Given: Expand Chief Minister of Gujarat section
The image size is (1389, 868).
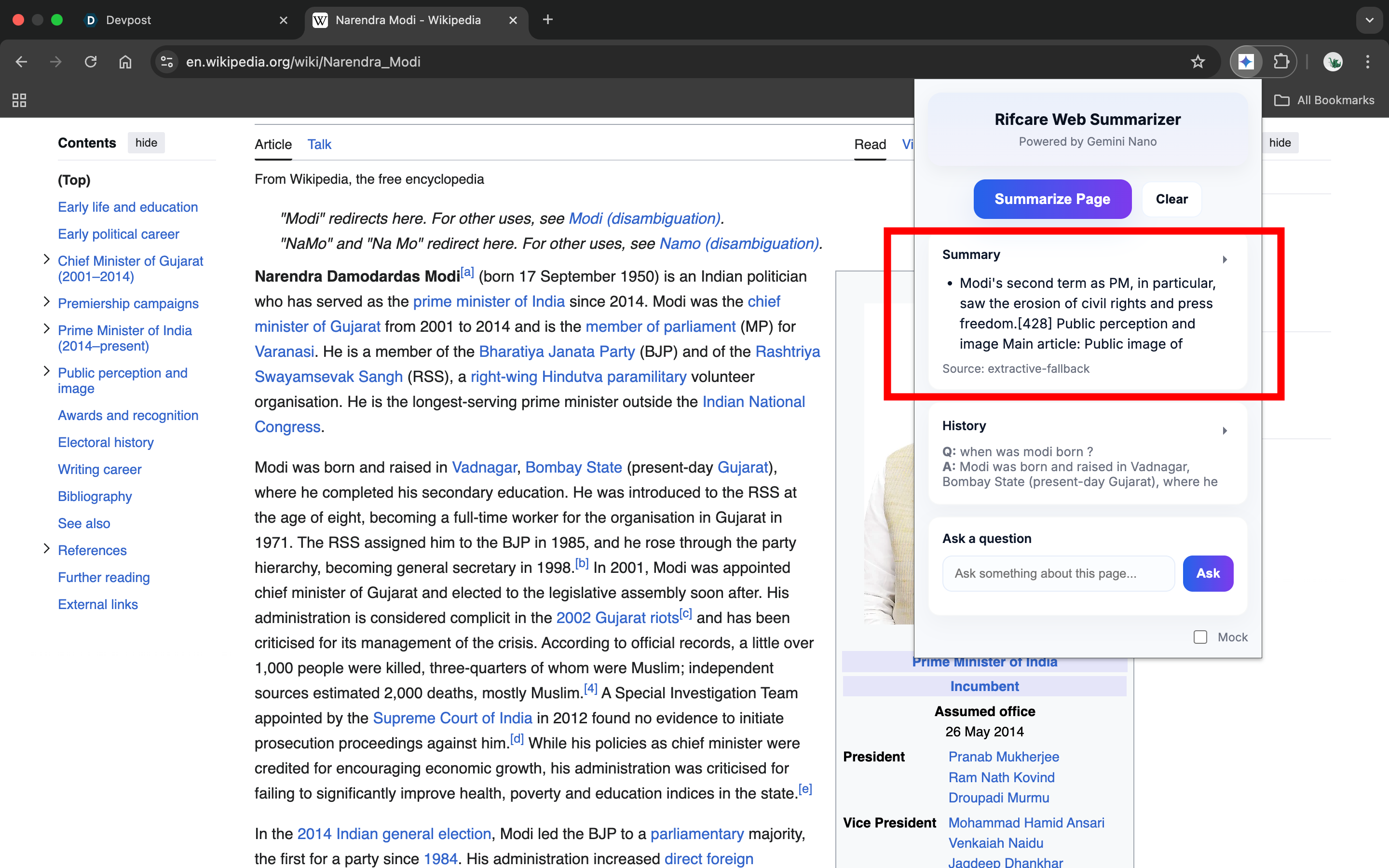Looking at the screenshot, I should click(x=46, y=259).
